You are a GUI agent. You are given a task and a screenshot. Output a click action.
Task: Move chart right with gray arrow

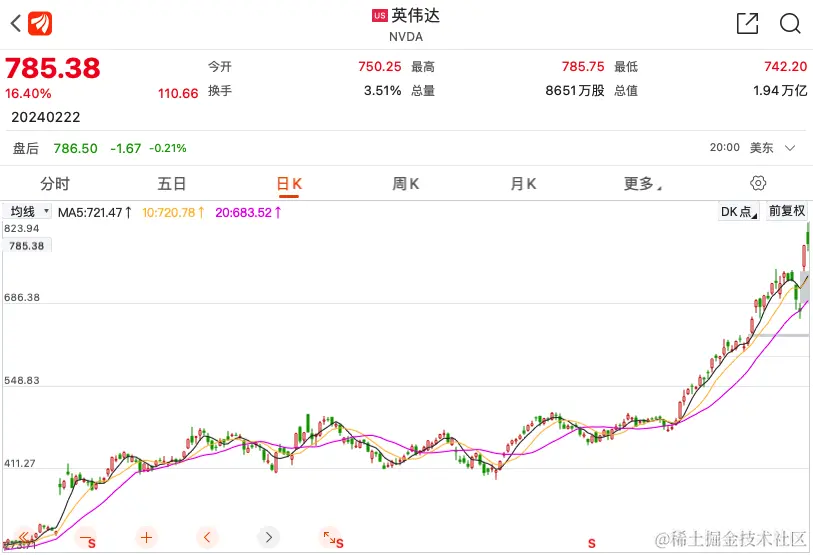269,537
